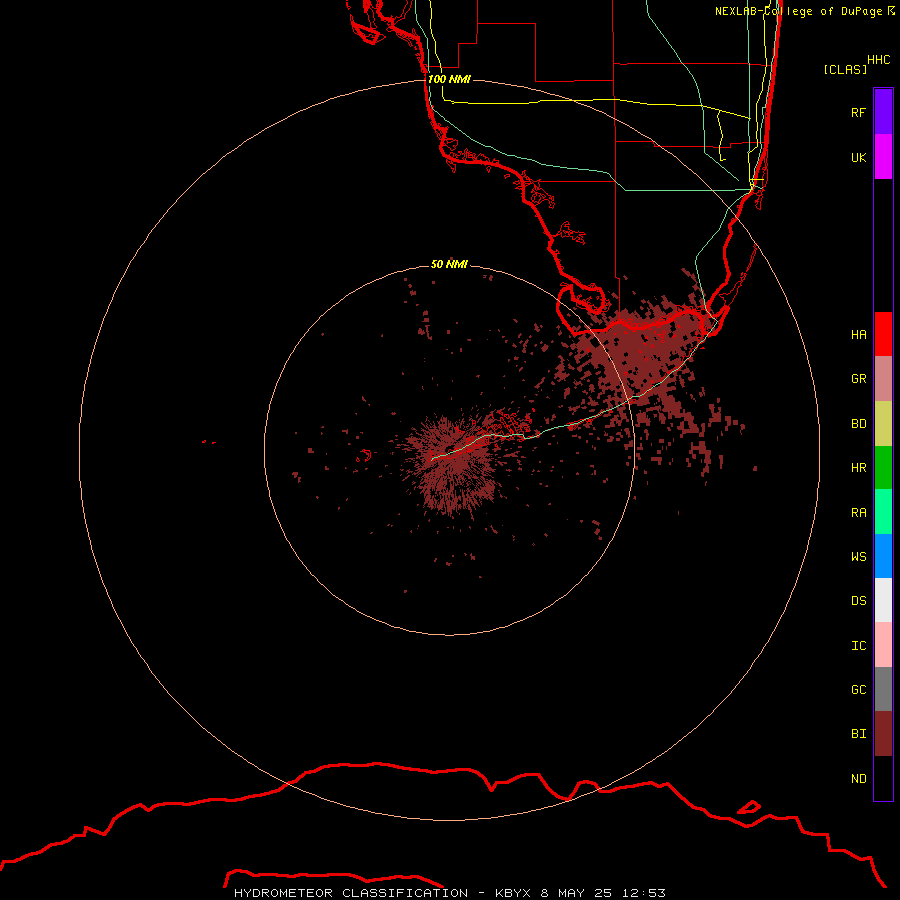
Task: Select the BD legend label
Action: click(x=859, y=424)
